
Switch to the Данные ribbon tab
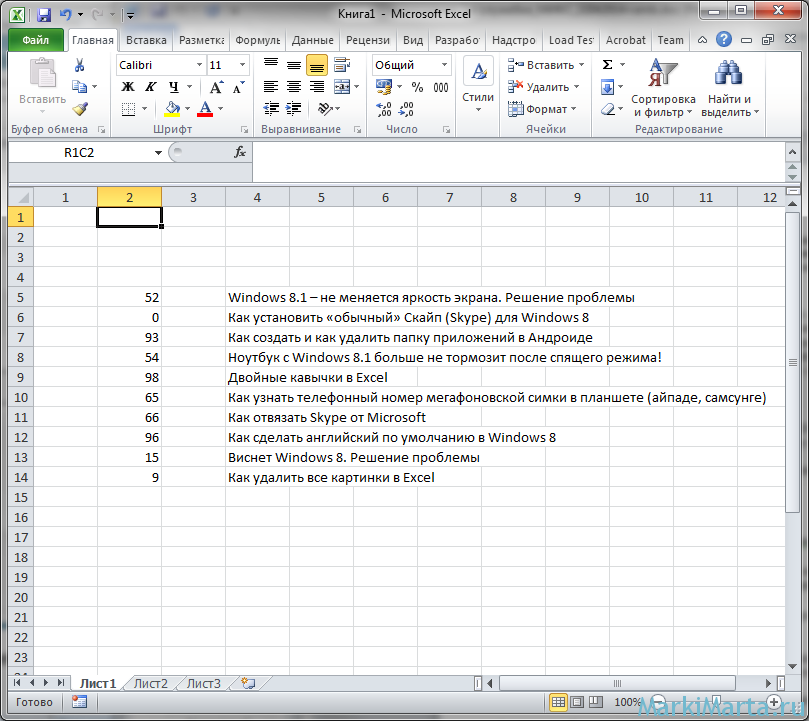(x=312, y=40)
